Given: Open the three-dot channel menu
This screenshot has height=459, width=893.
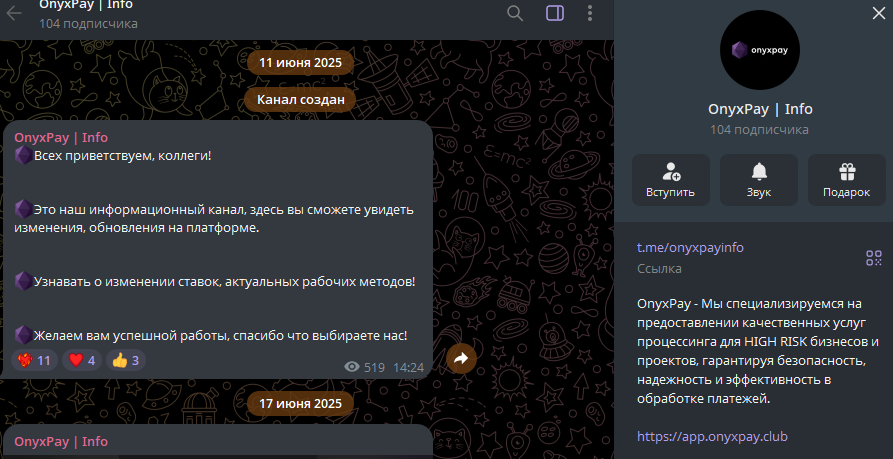Looking at the screenshot, I should (590, 13).
